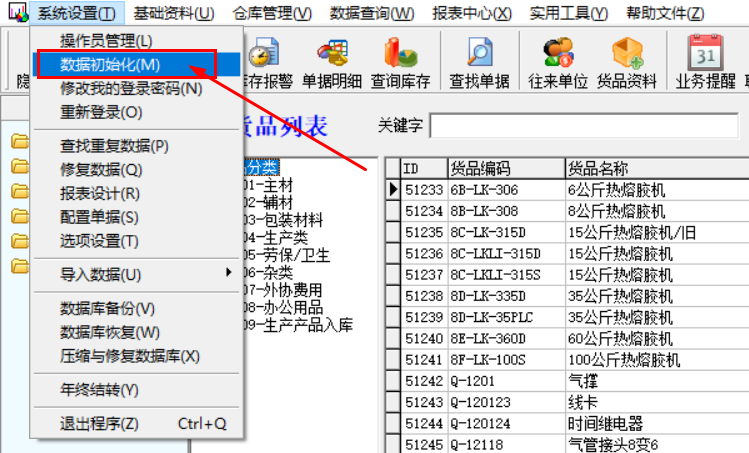
Task: Select the 05-劳保/卫生 category
Action: tap(287, 255)
